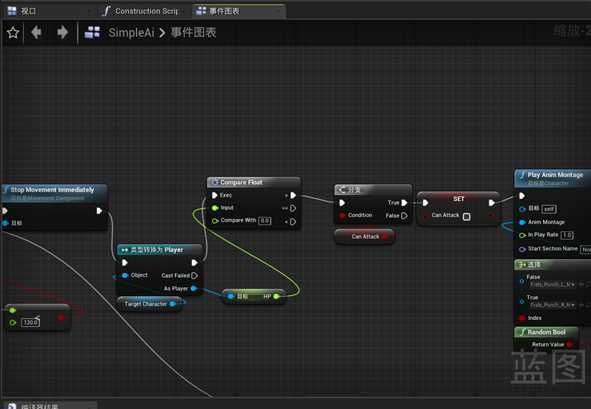Click the equals exec output of Compare Float
The height and width of the screenshot is (409, 591).
(293, 208)
